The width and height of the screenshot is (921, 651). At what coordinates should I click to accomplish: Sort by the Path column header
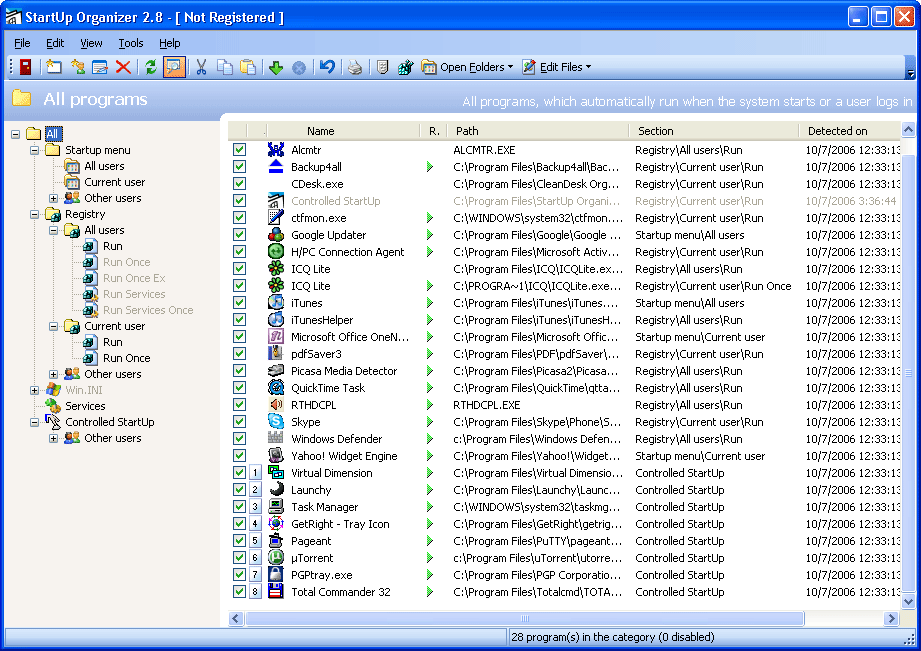[537, 131]
